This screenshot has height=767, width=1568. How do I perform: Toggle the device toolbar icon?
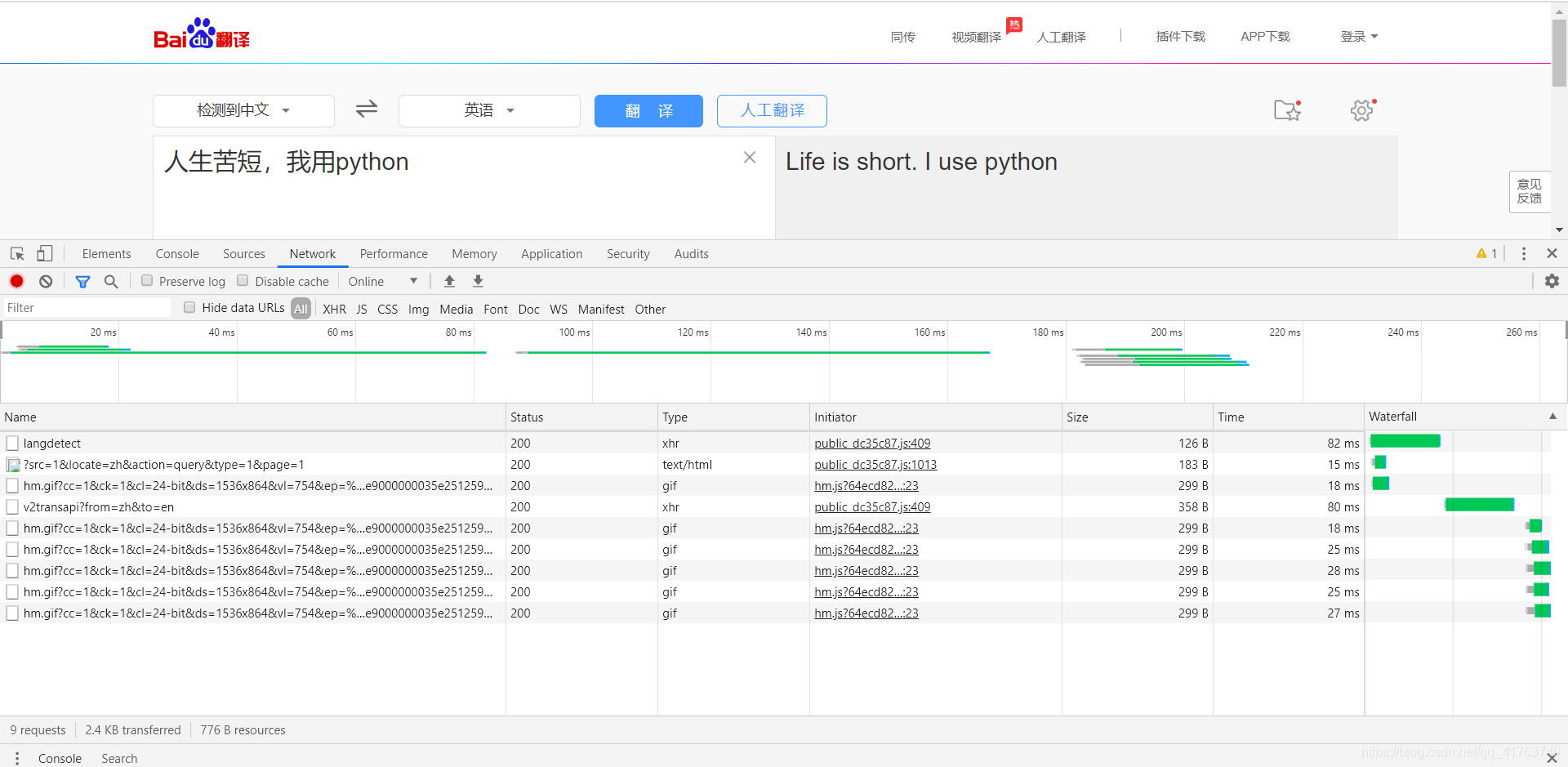click(x=45, y=254)
